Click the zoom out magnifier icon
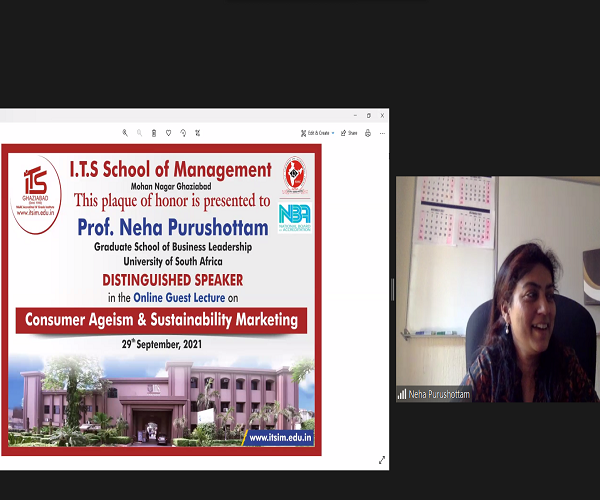 click(x=139, y=133)
